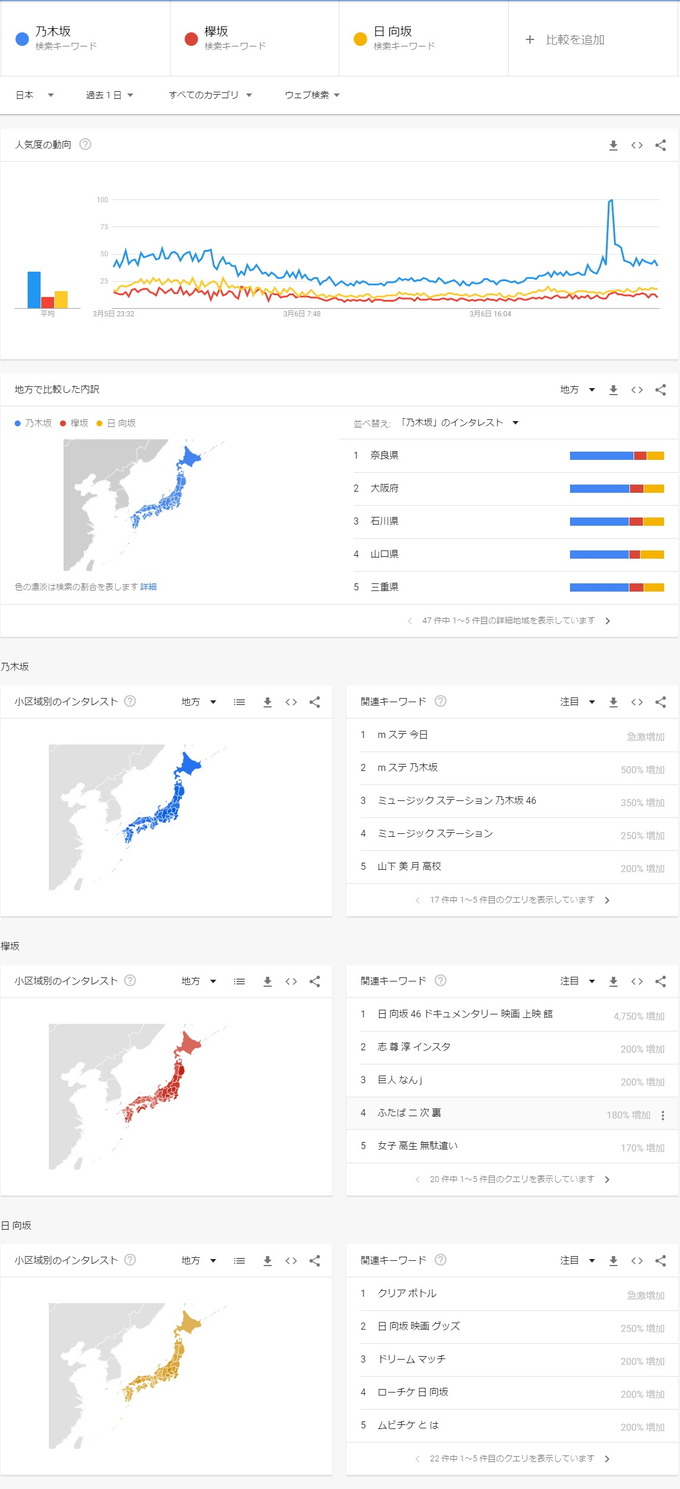
Task: Open 注目 dropdown in 日向坂 関連キーワード
Action: click(578, 1260)
